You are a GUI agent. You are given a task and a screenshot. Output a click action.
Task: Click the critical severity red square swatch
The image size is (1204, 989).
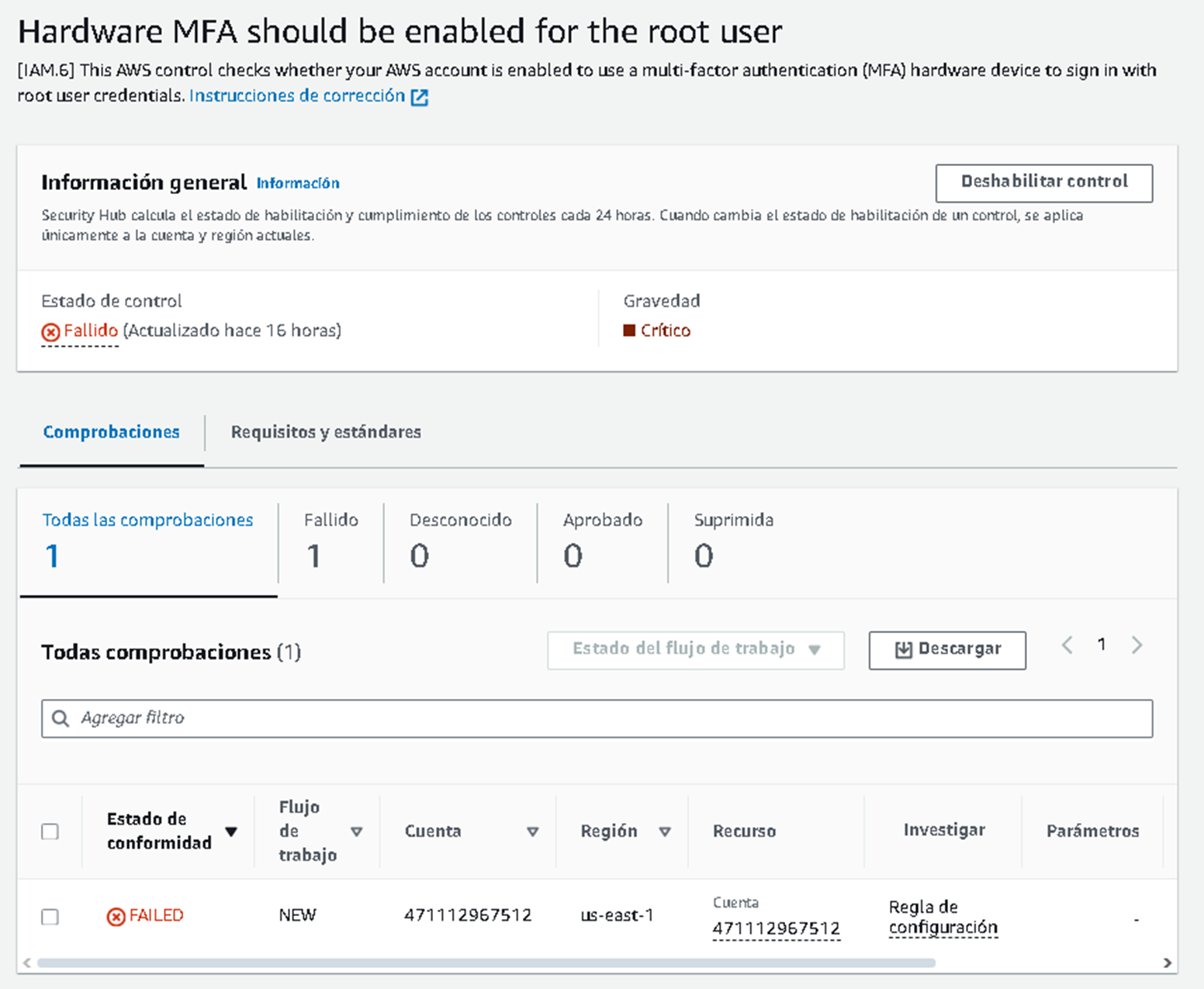(629, 330)
